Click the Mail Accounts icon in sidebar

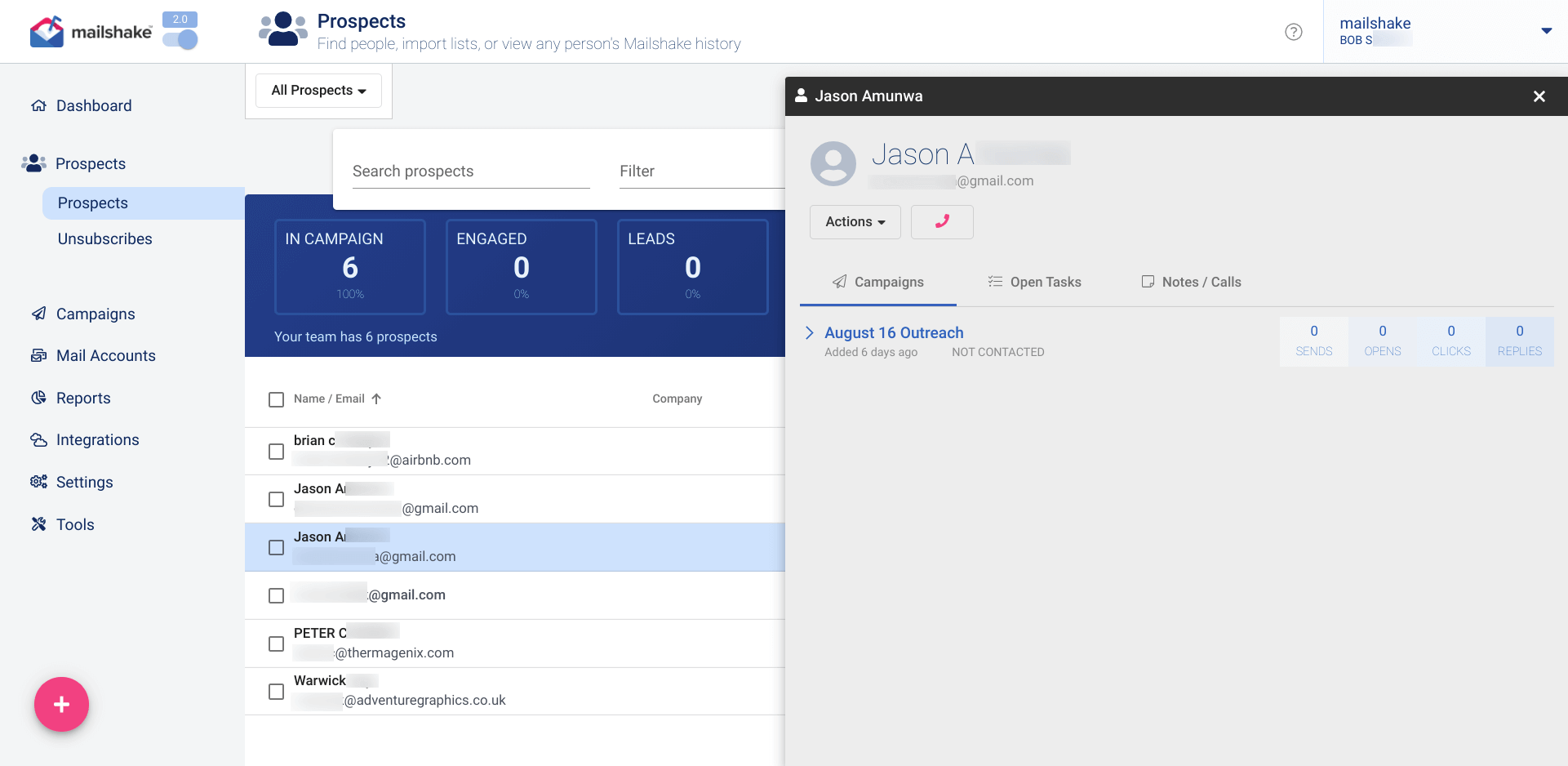click(38, 355)
